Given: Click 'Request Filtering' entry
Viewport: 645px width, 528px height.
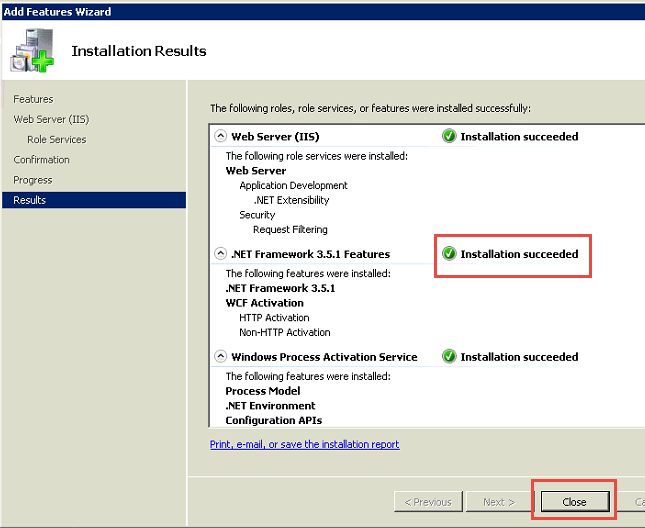Looking at the screenshot, I should click(290, 229).
